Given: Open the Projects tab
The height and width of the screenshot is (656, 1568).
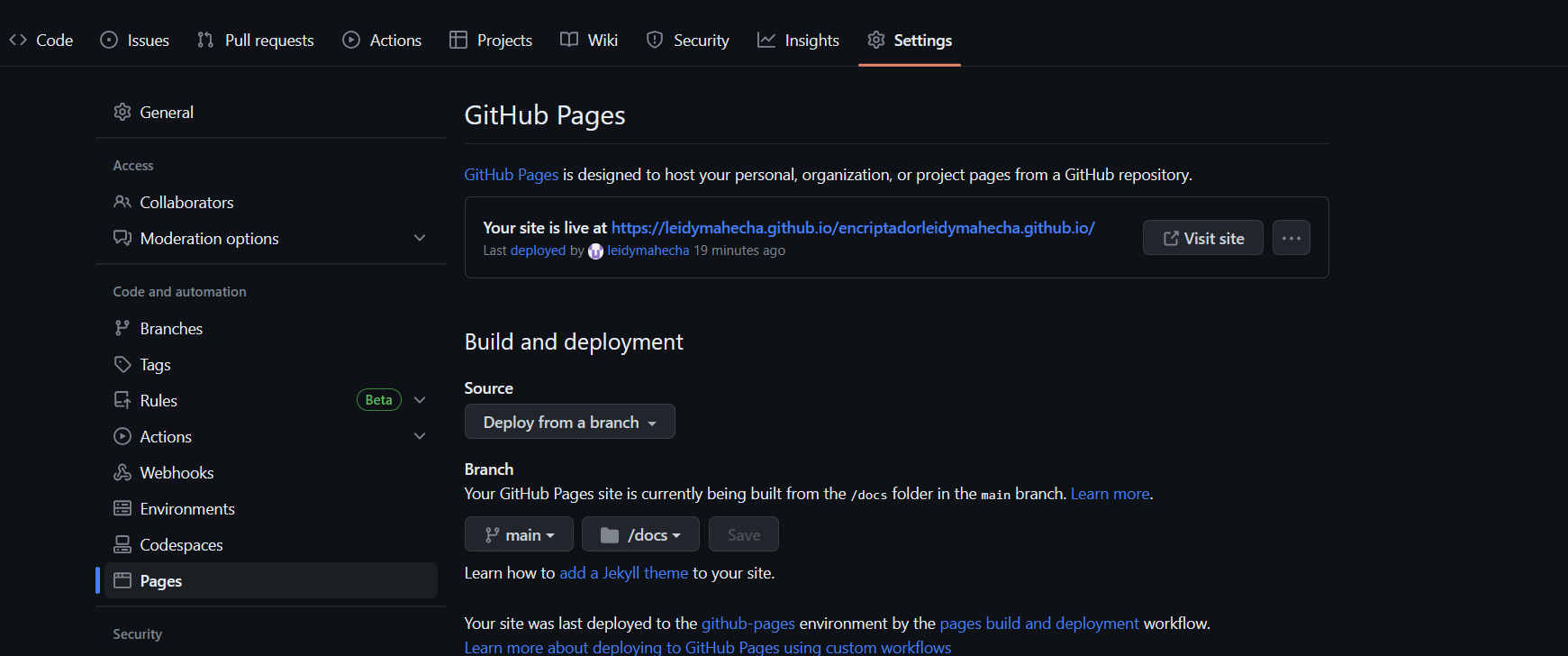Looking at the screenshot, I should (491, 41).
